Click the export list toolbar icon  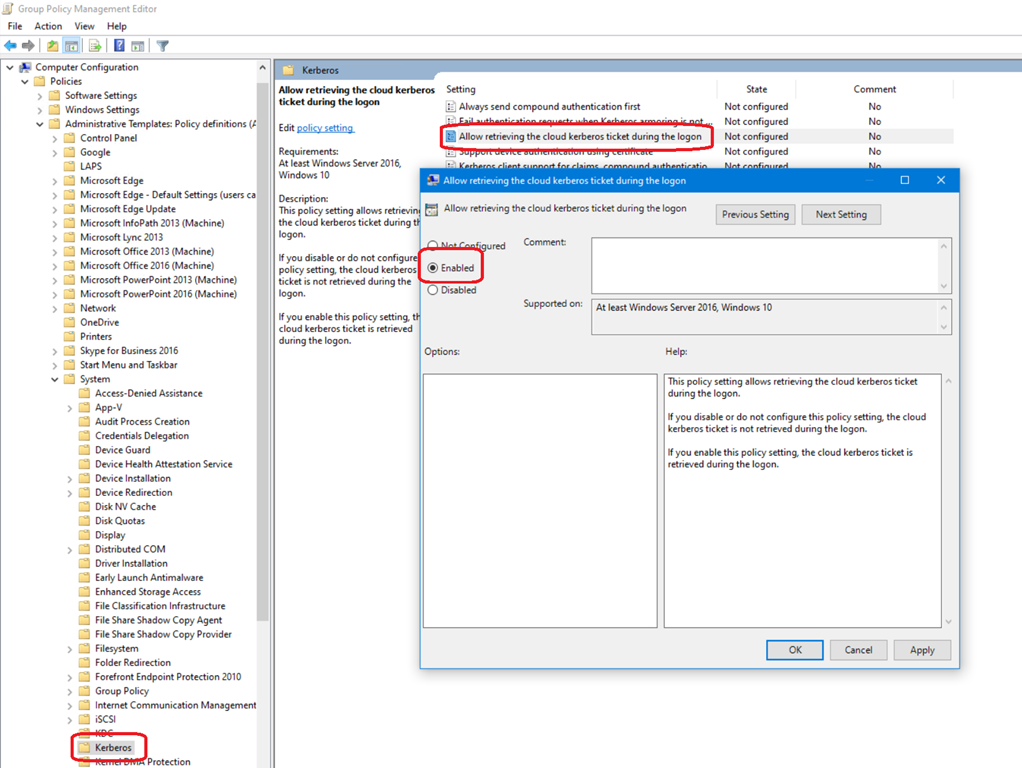click(95, 46)
